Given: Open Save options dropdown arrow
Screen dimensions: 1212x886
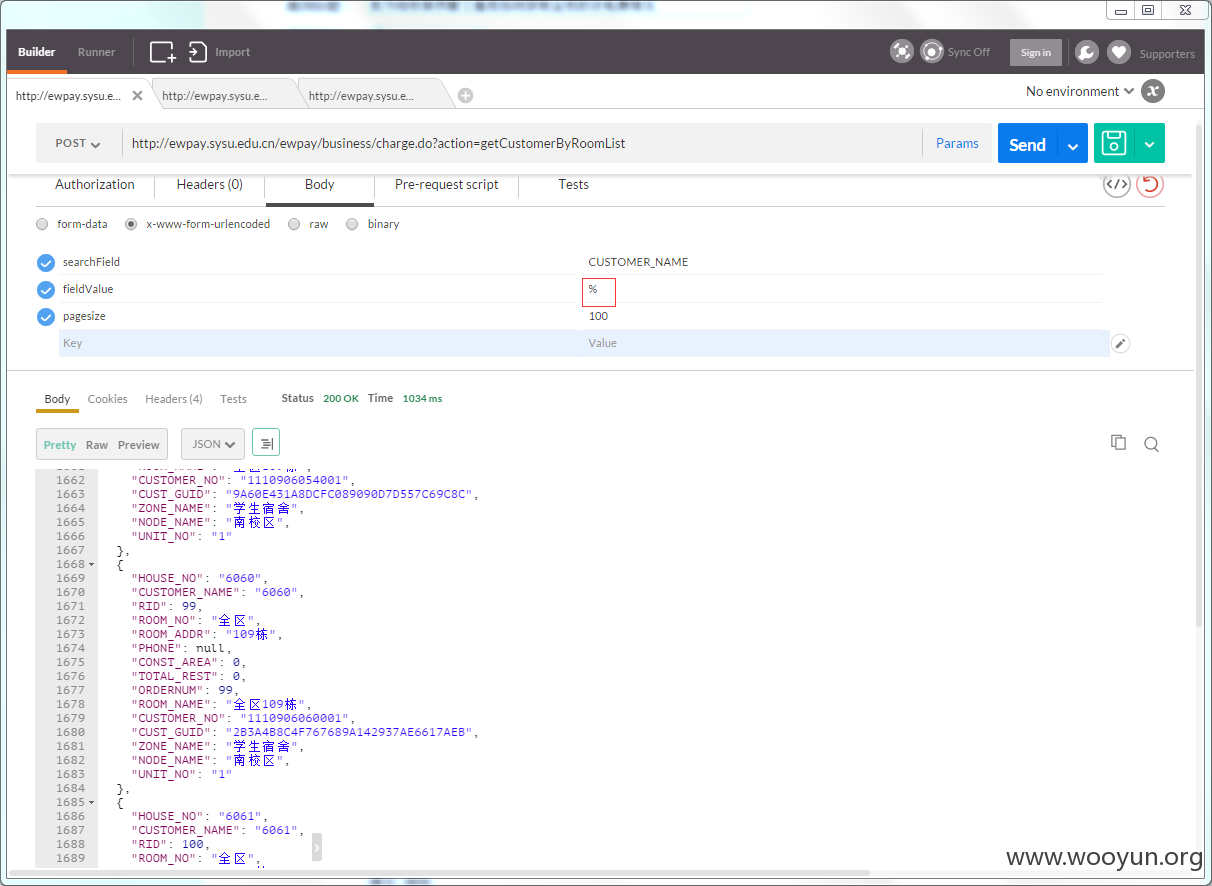Looking at the screenshot, I should [1150, 144].
